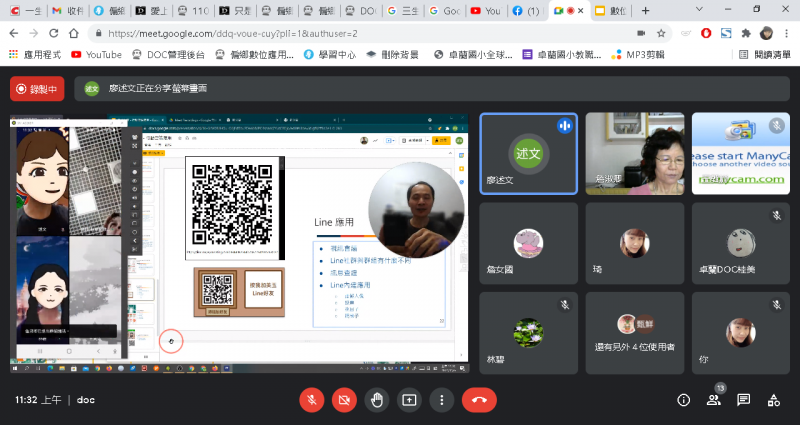The height and width of the screenshot is (425, 800).
Task: Reload the Meet page
Action: pyautogui.click(x=54, y=34)
